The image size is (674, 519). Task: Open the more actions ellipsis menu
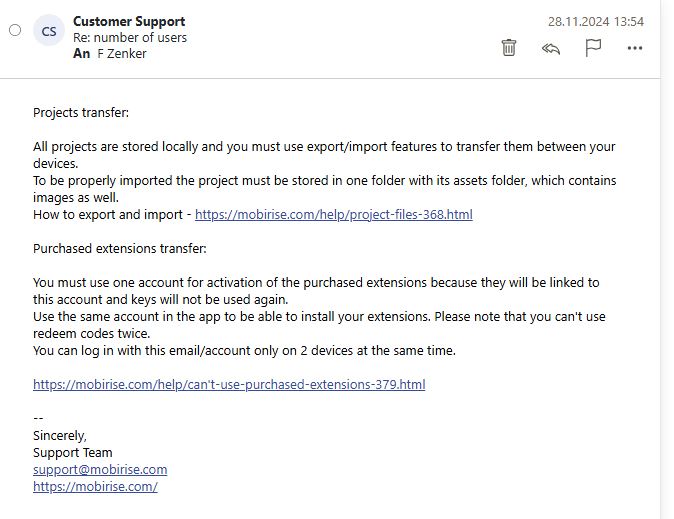[634, 48]
